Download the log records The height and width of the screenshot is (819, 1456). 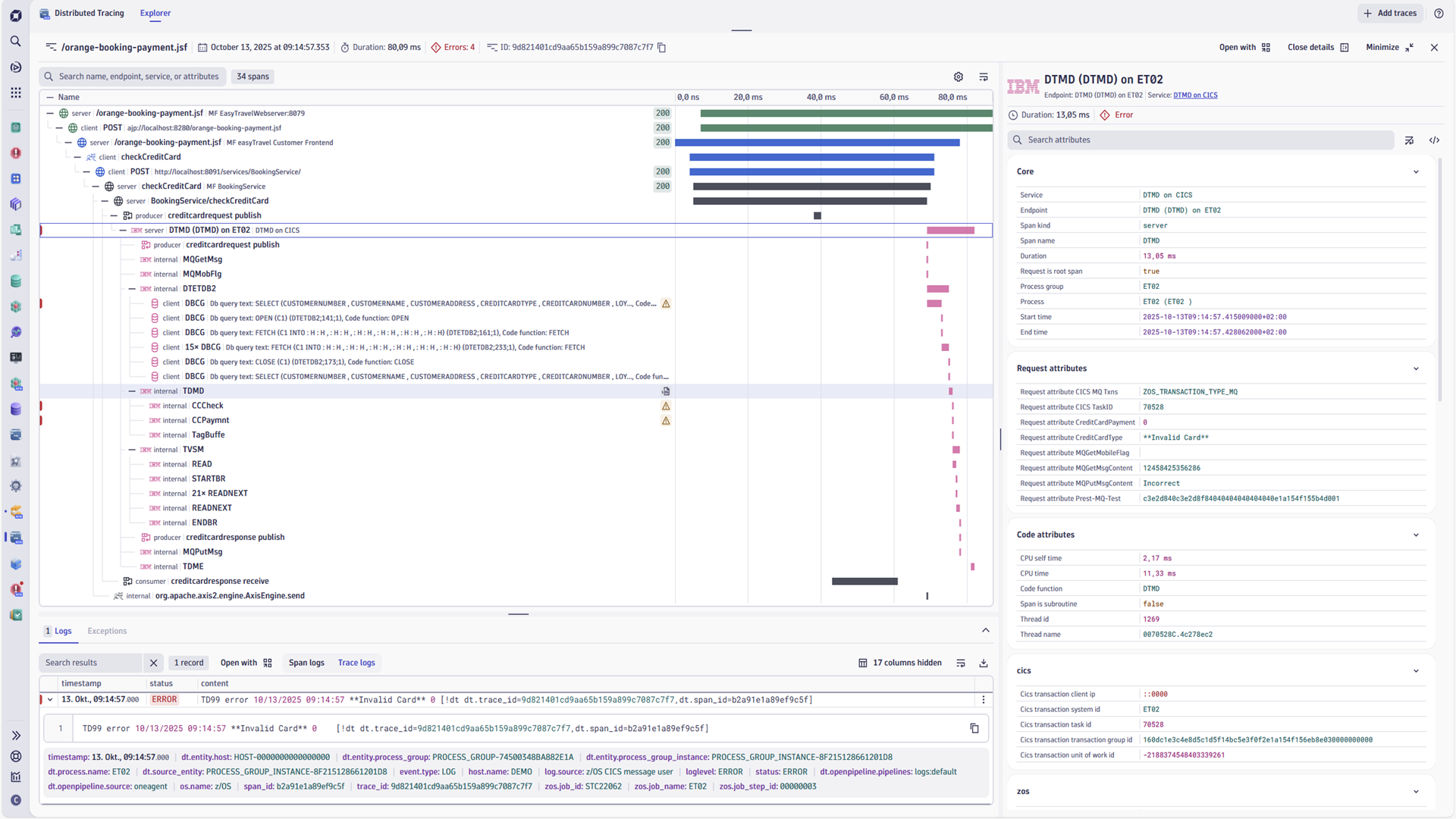[x=984, y=663]
